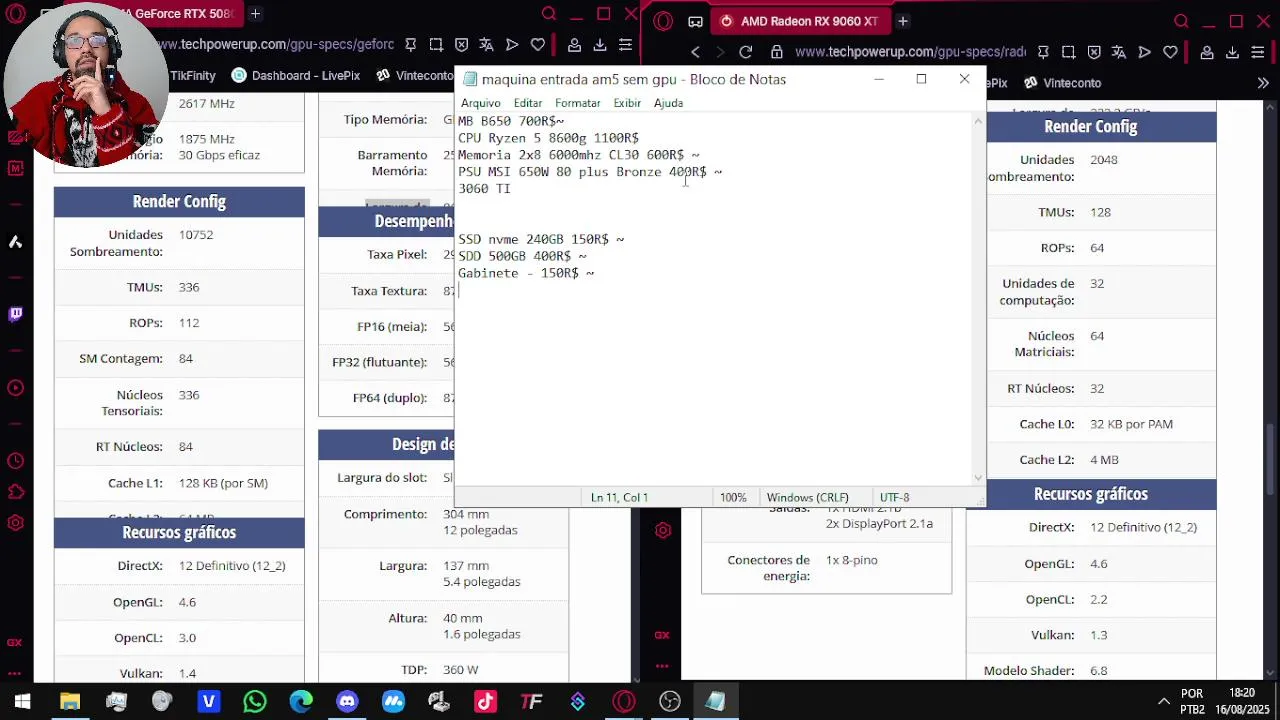
Task: Switch to AMD Radeon RX 9060 XT tab
Action: (799, 21)
